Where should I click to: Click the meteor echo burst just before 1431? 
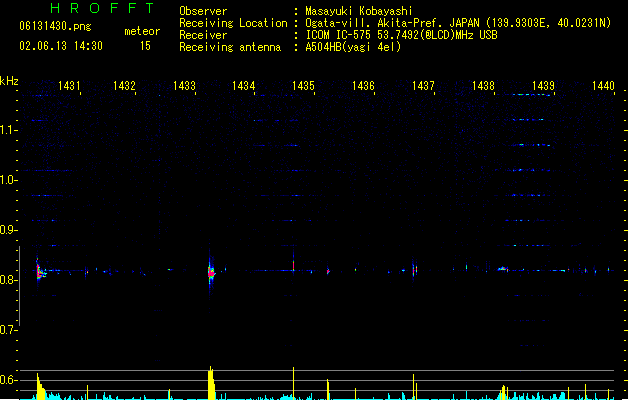40,271
